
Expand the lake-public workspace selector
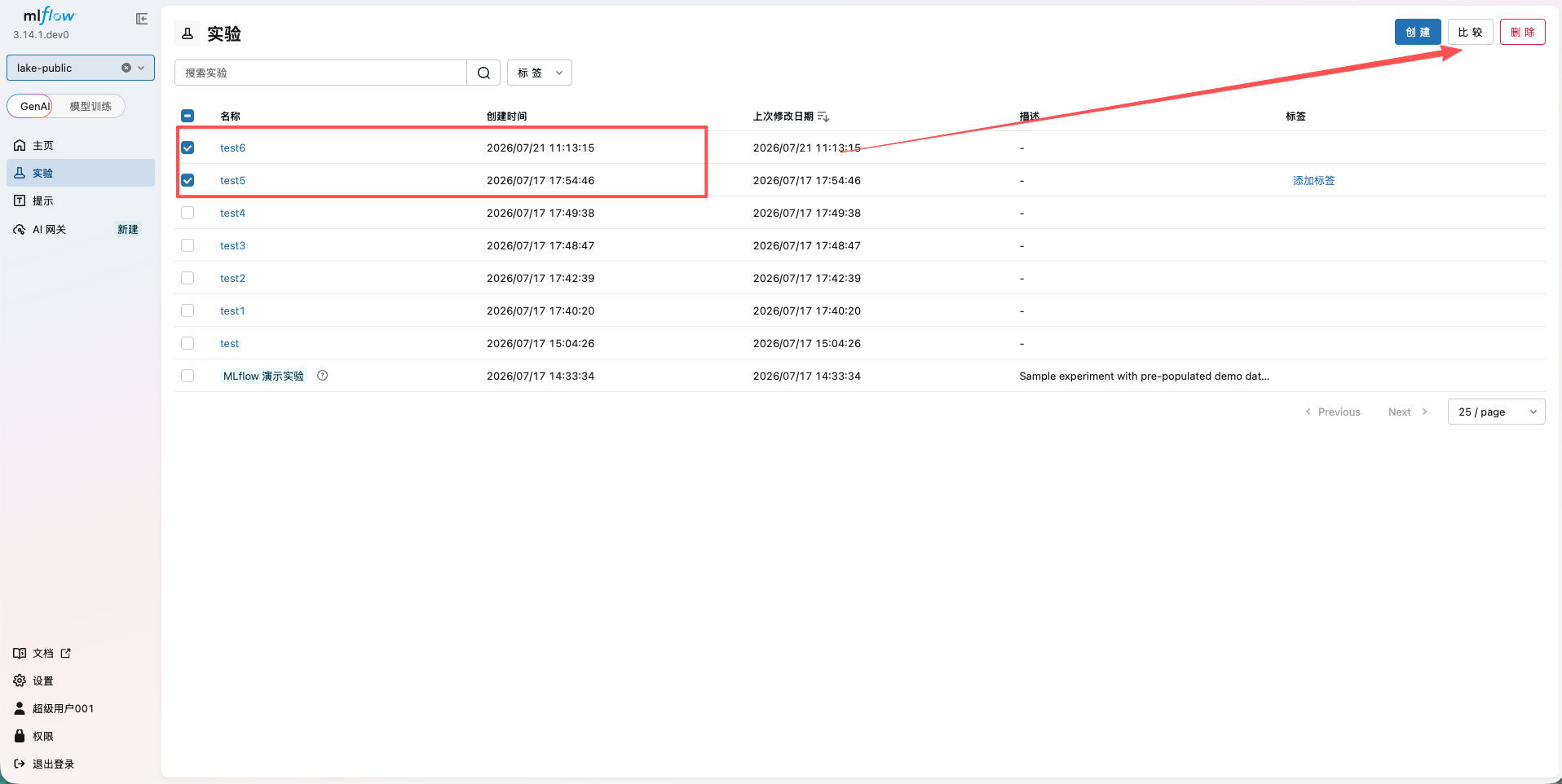[x=141, y=68]
